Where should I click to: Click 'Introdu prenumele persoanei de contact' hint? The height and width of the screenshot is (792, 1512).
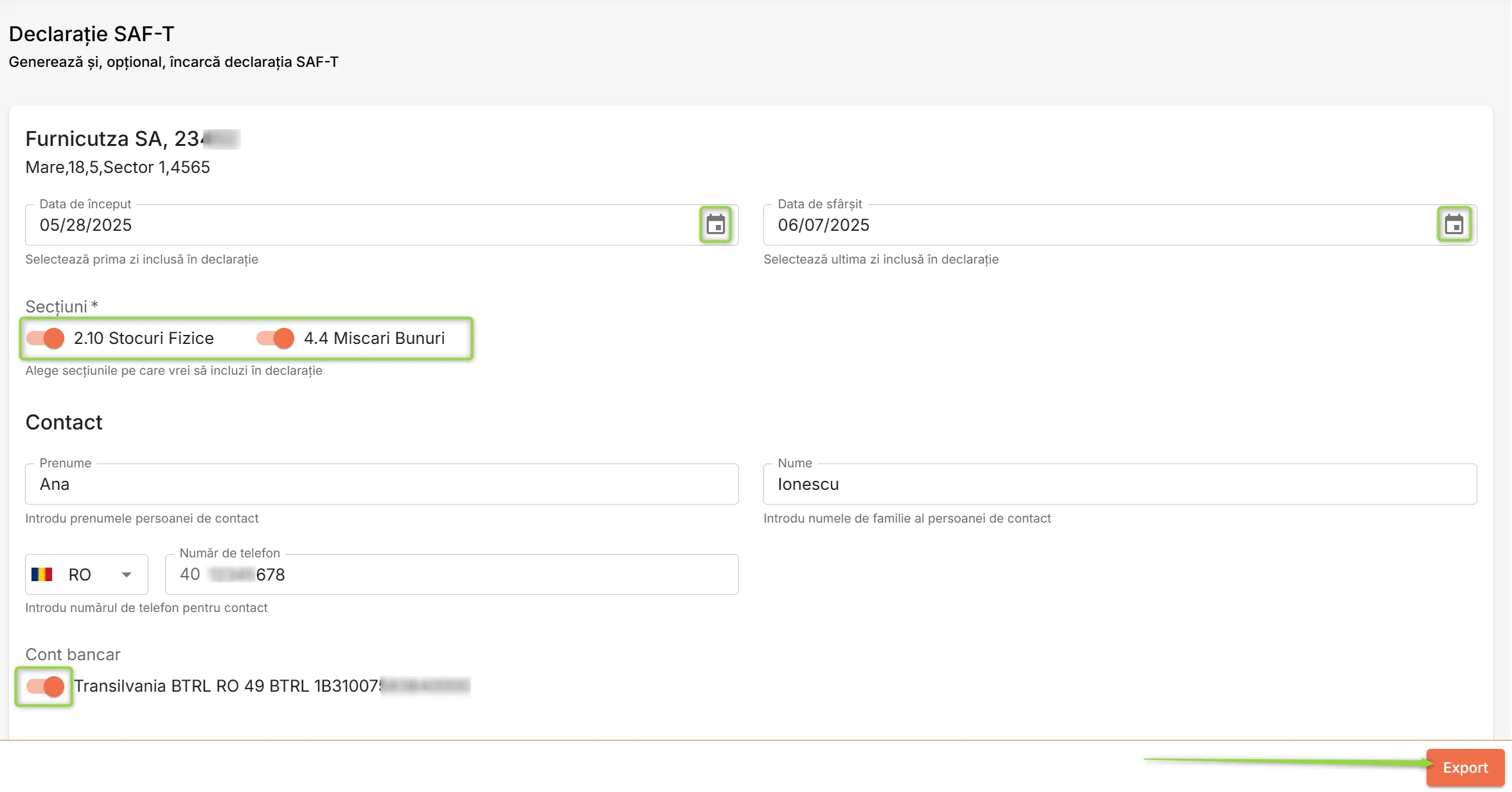click(141, 518)
